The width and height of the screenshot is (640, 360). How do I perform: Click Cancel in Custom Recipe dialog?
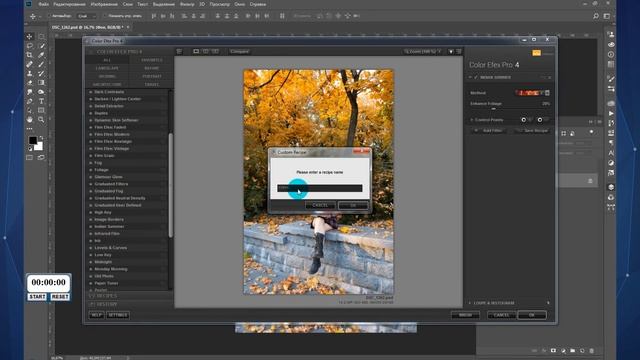tap(320, 205)
